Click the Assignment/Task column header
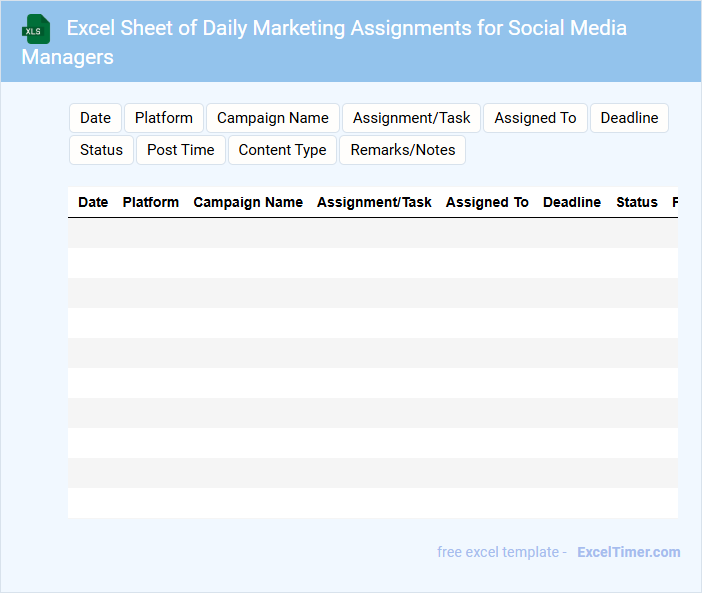 tap(374, 202)
